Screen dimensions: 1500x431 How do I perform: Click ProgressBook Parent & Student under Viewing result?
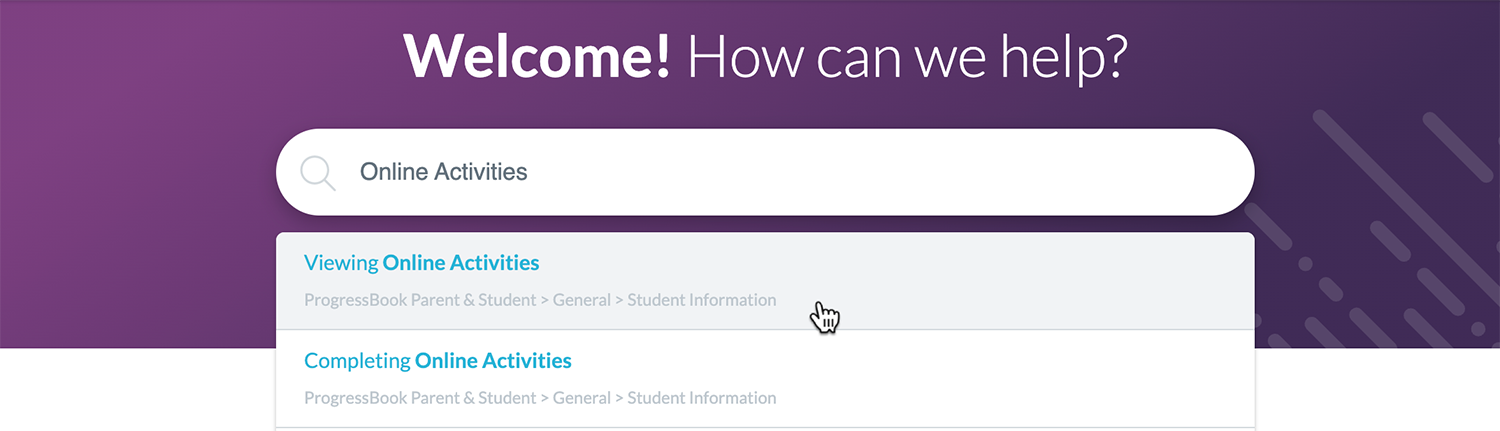tap(420, 300)
